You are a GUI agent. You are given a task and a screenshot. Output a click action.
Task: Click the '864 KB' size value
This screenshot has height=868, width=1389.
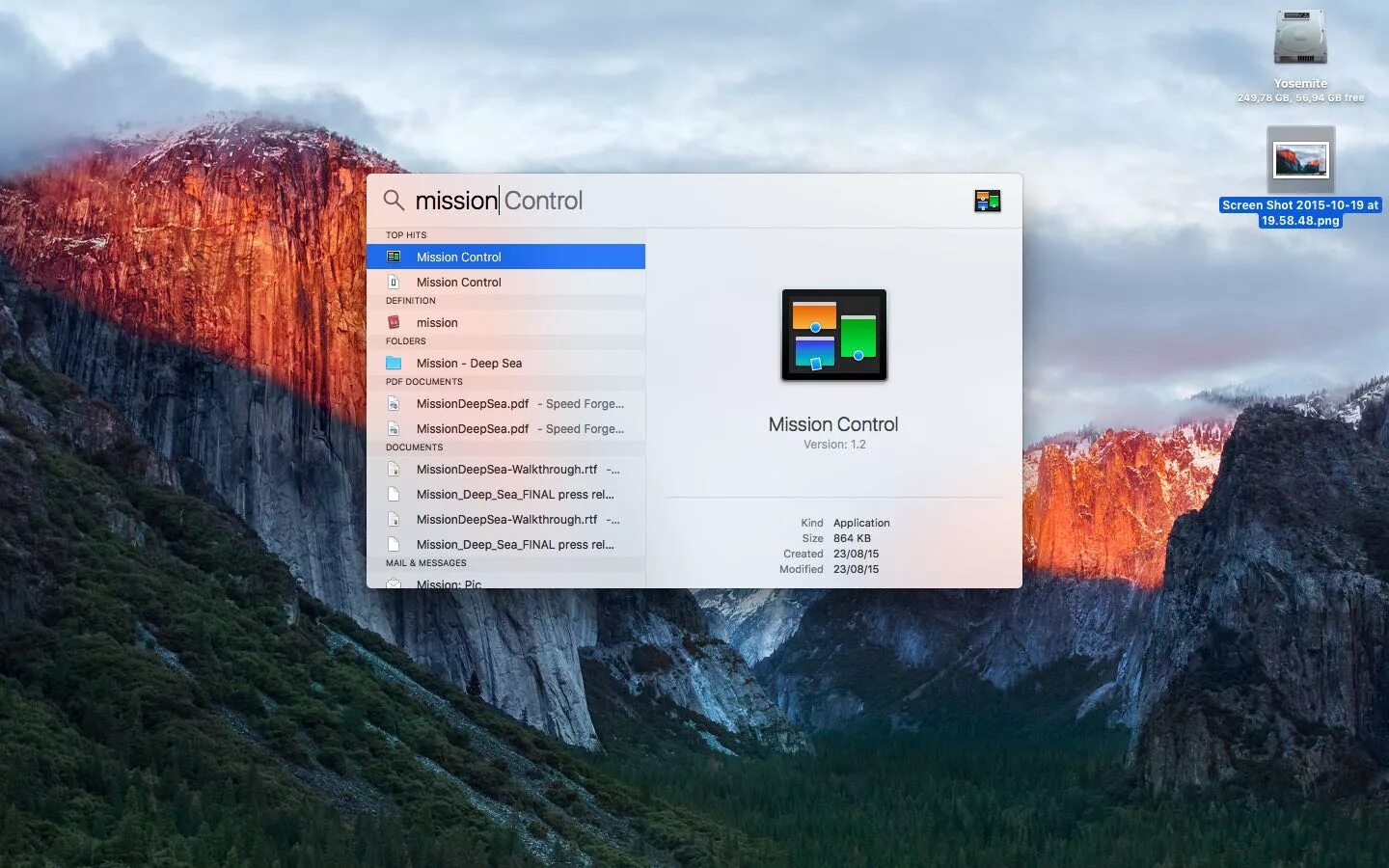click(x=852, y=538)
